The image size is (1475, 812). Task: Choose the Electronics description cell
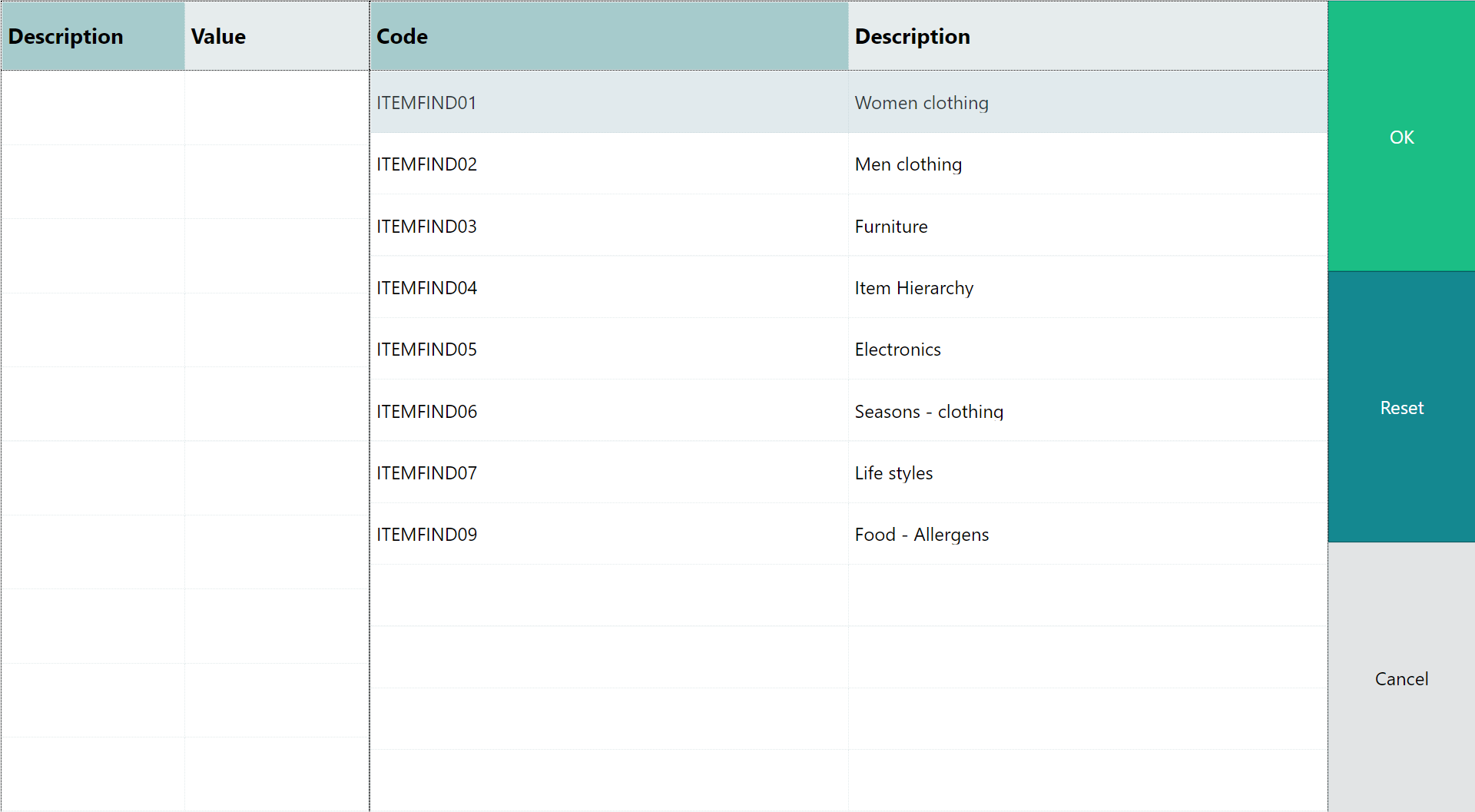(x=897, y=350)
